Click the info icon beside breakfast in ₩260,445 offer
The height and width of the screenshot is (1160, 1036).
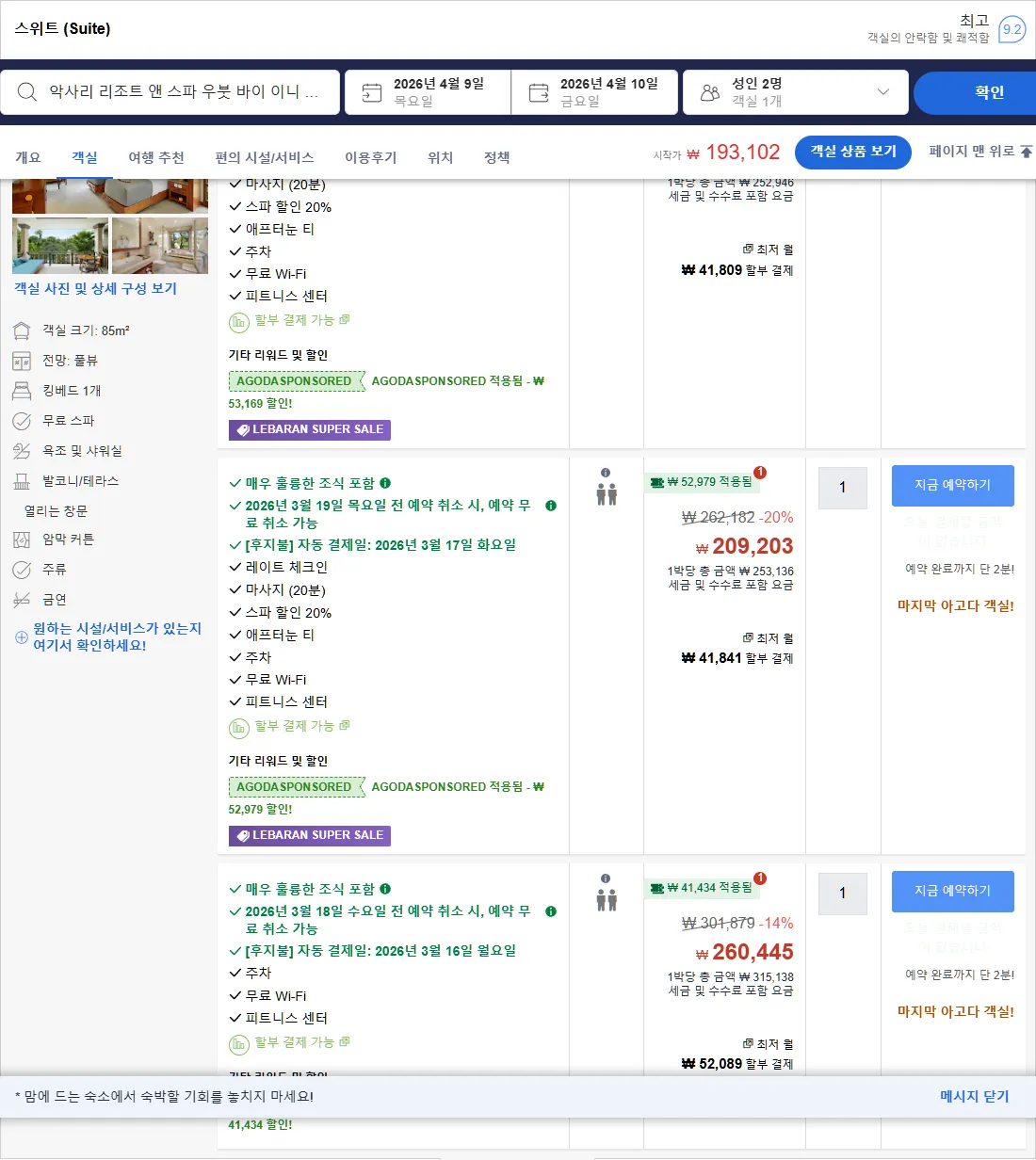coord(385,889)
